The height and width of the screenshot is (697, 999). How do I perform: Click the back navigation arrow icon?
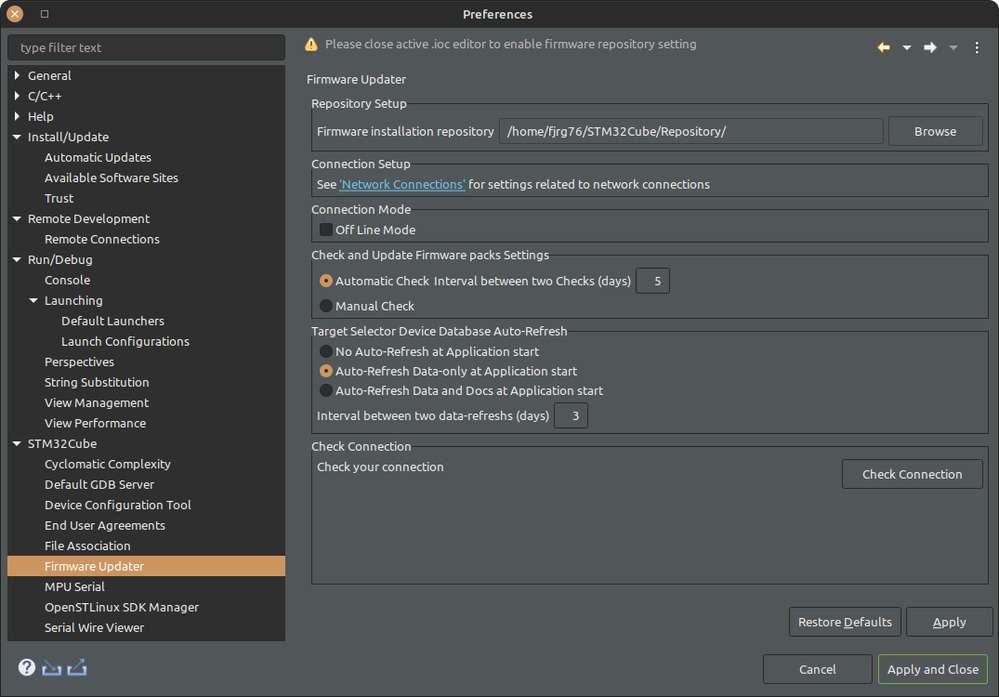point(883,48)
